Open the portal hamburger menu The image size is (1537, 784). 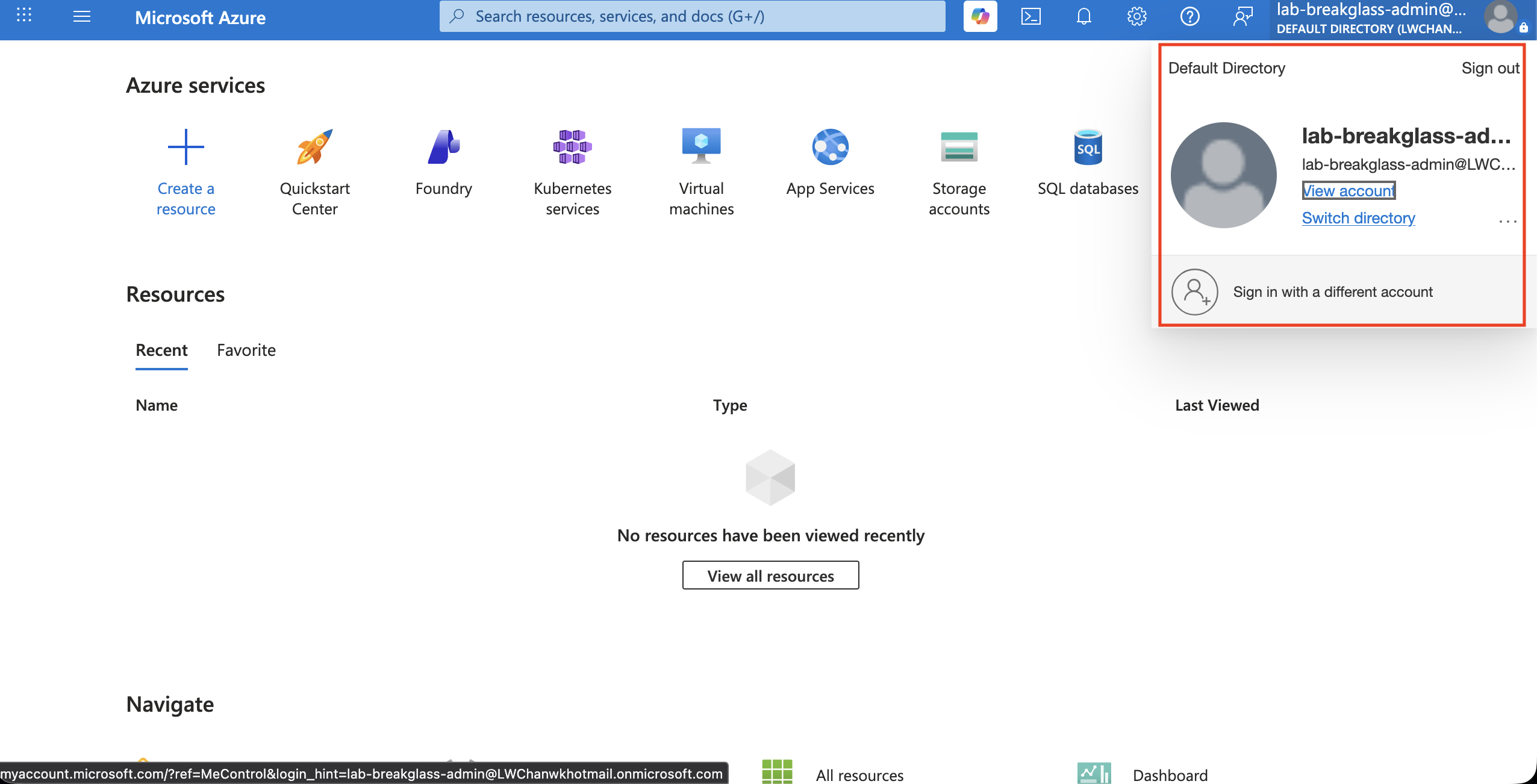[82, 17]
